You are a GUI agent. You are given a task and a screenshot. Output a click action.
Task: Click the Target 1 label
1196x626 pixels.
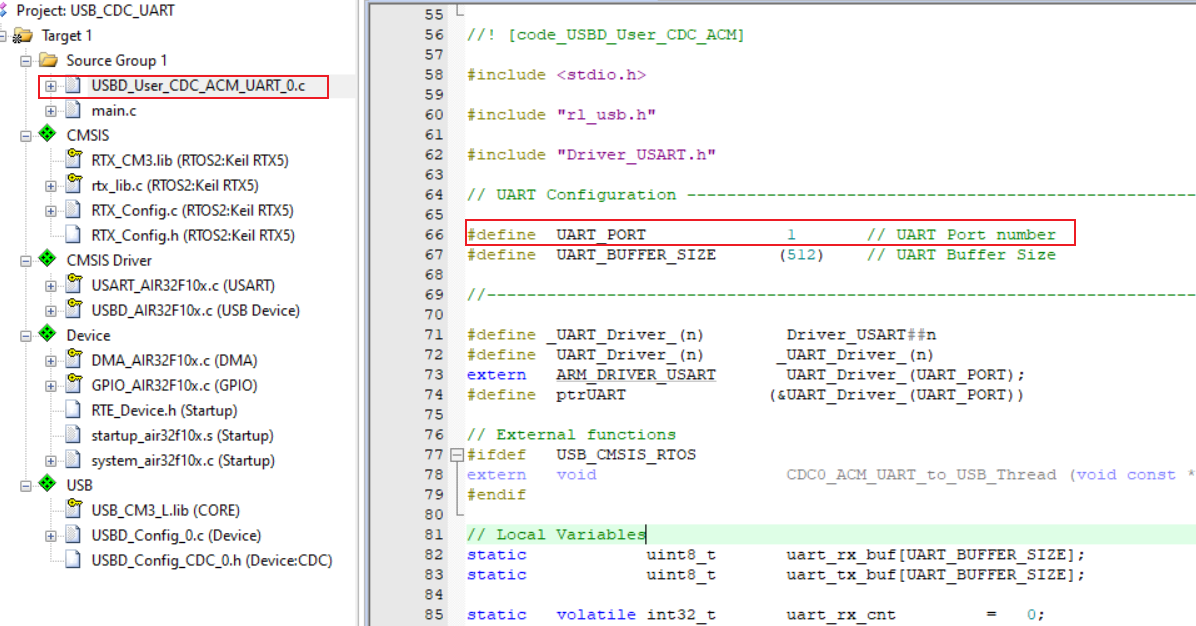pyautogui.click(x=66, y=36)
